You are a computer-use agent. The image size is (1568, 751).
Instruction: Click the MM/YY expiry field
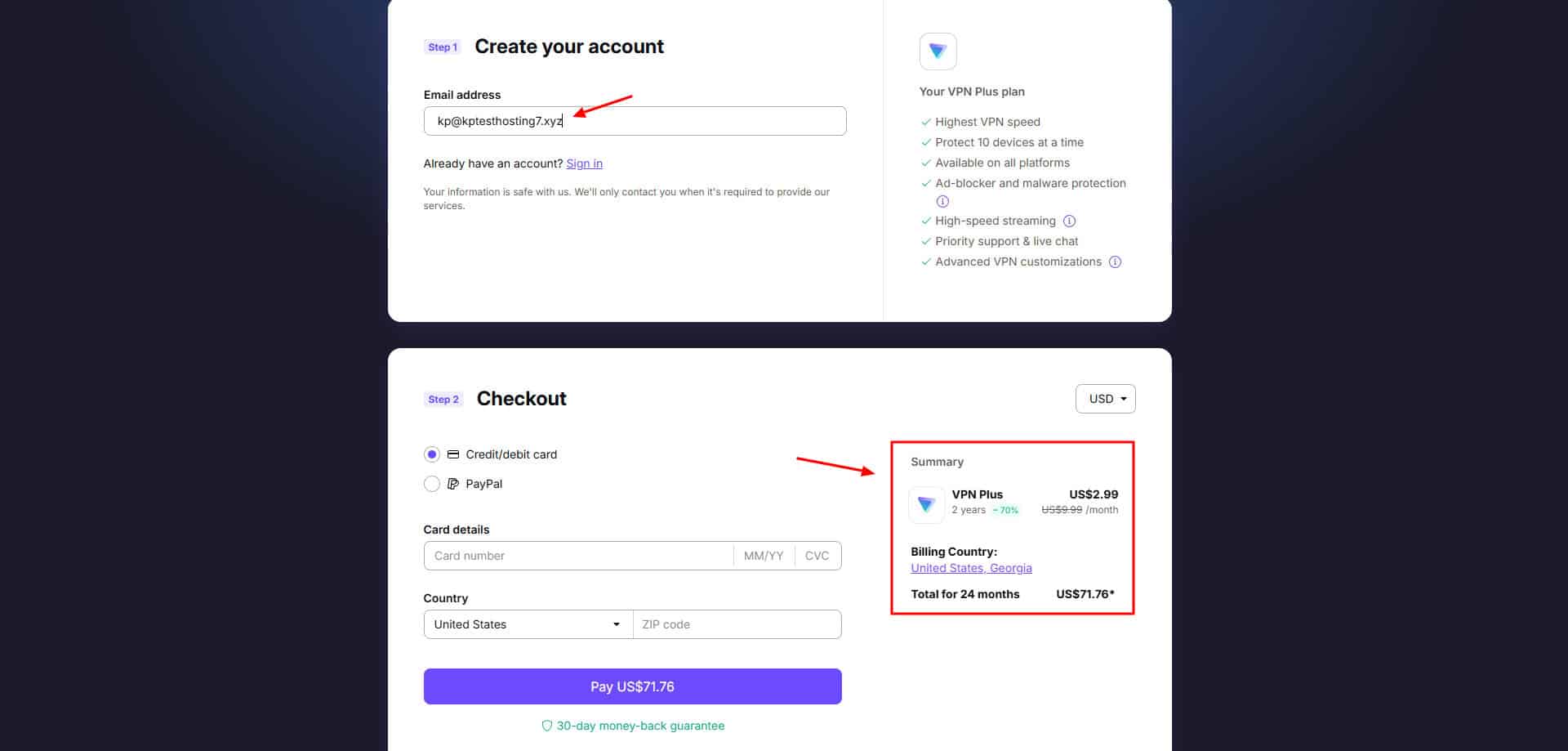click(764, 556)
